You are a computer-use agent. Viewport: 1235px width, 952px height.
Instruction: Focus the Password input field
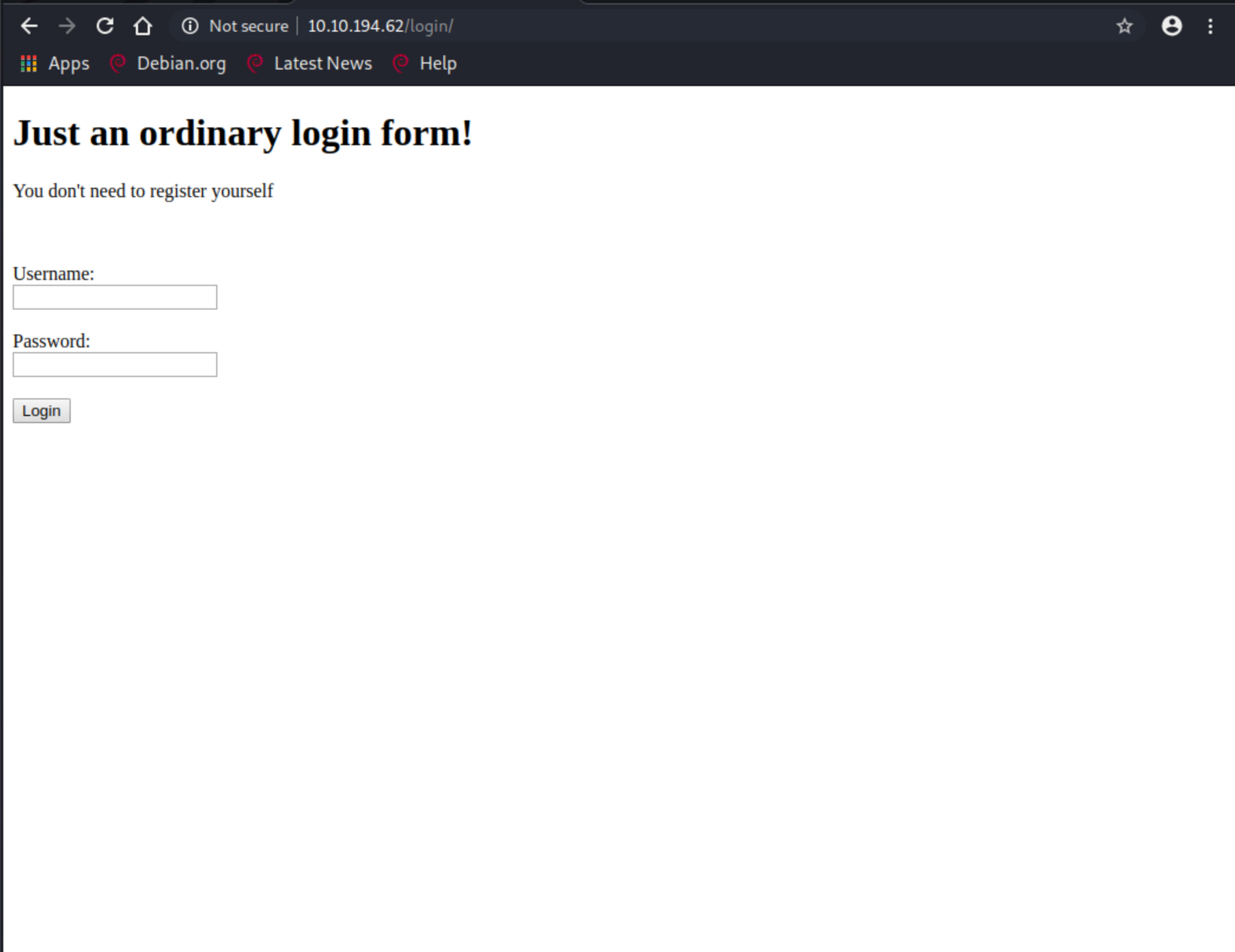[x=115, y=364]
